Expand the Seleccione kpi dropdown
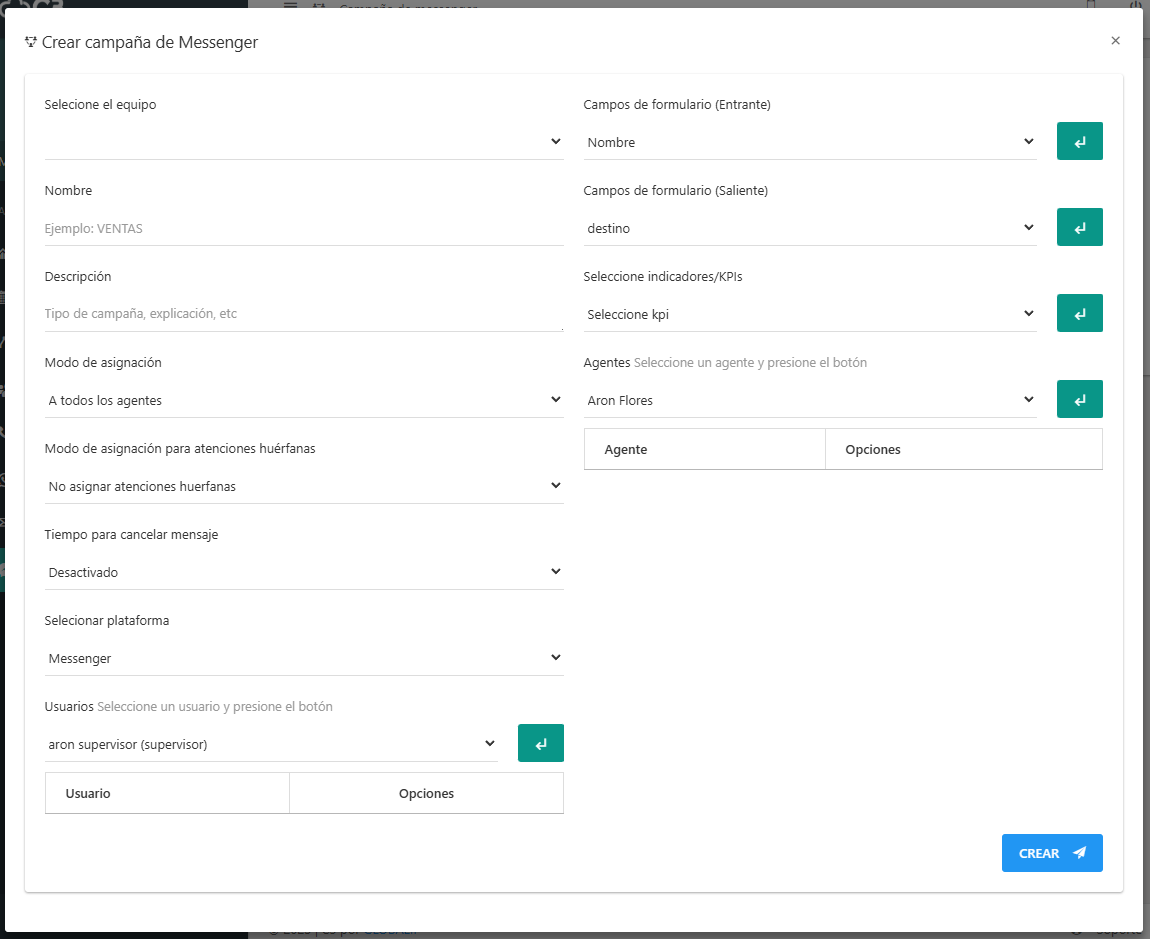 coord(810,314)
